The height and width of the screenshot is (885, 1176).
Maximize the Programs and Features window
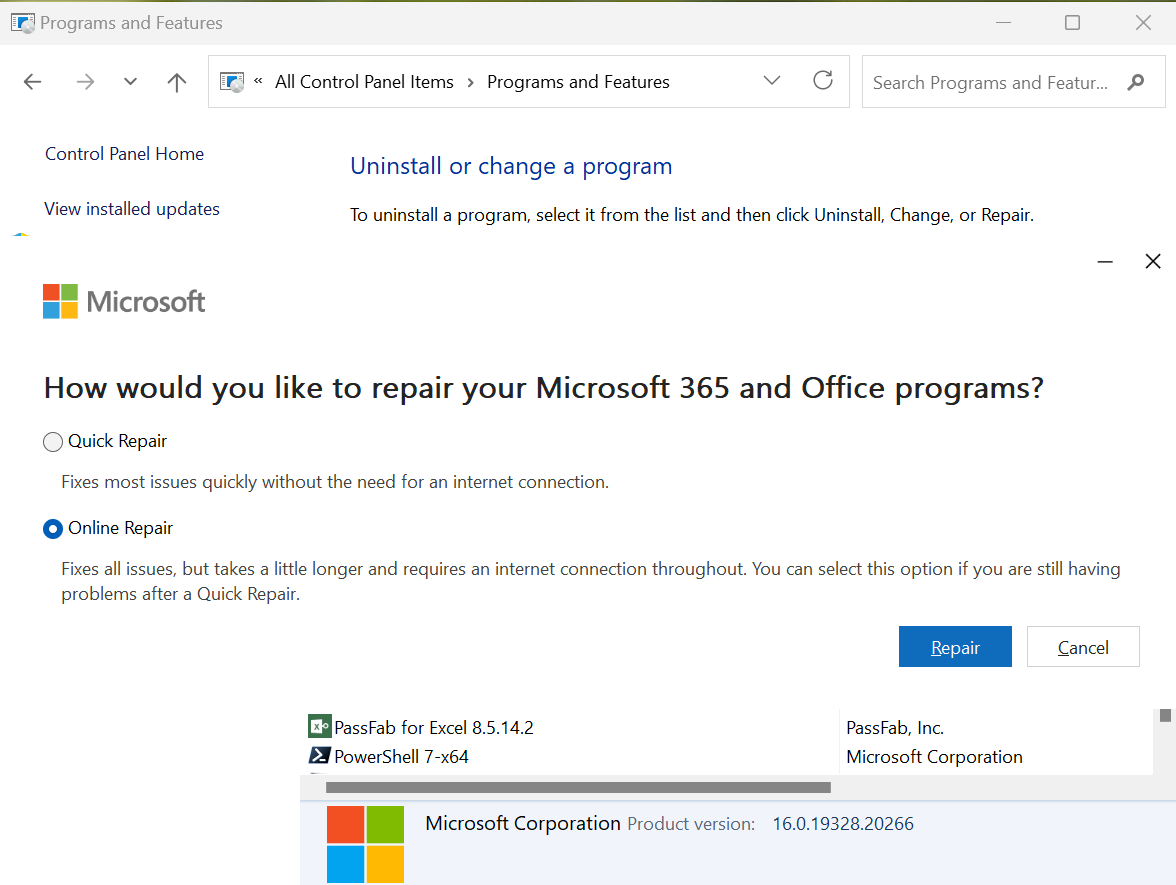(1072, 22)
